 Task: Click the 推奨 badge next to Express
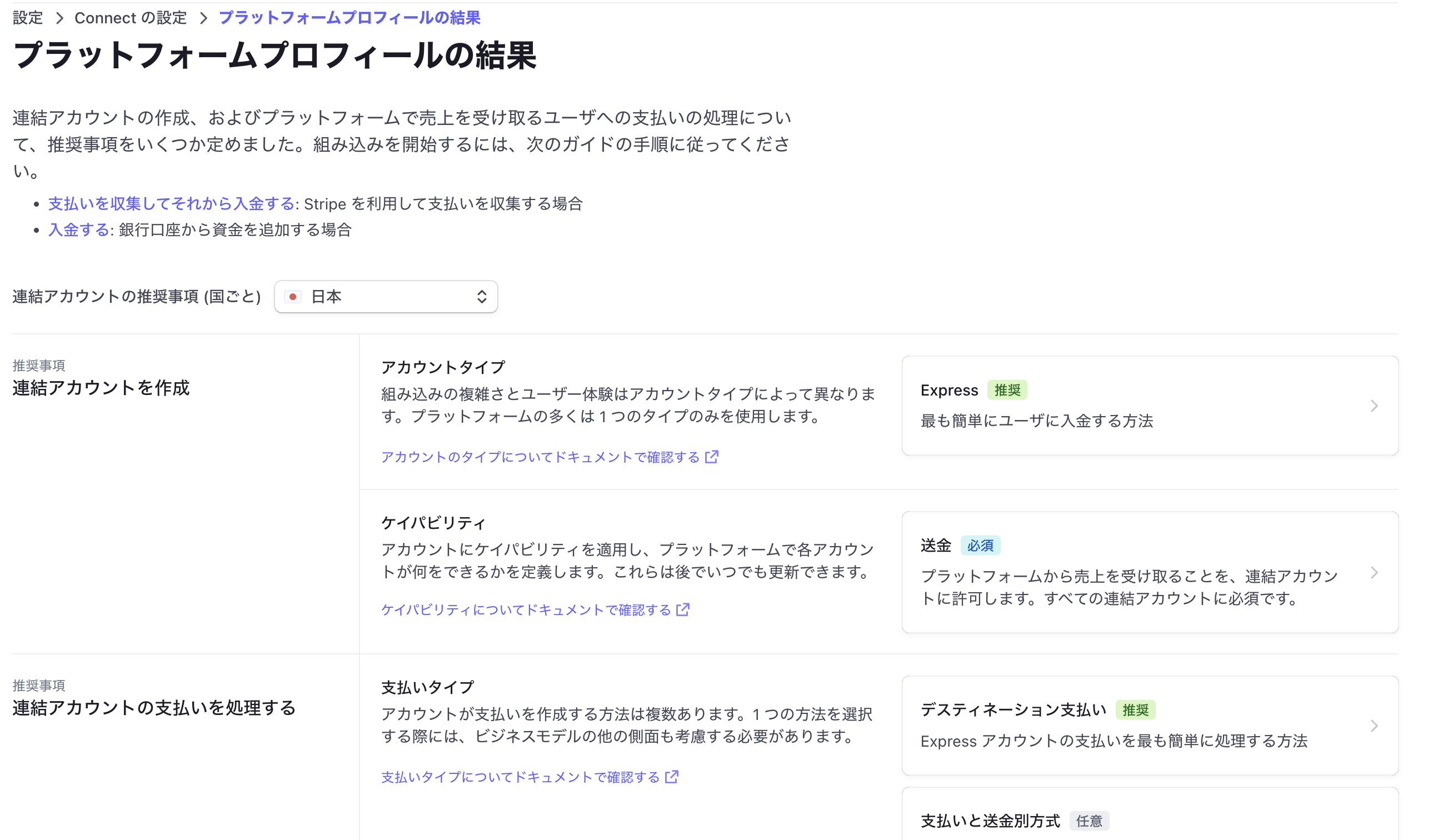pos(1008,389)
